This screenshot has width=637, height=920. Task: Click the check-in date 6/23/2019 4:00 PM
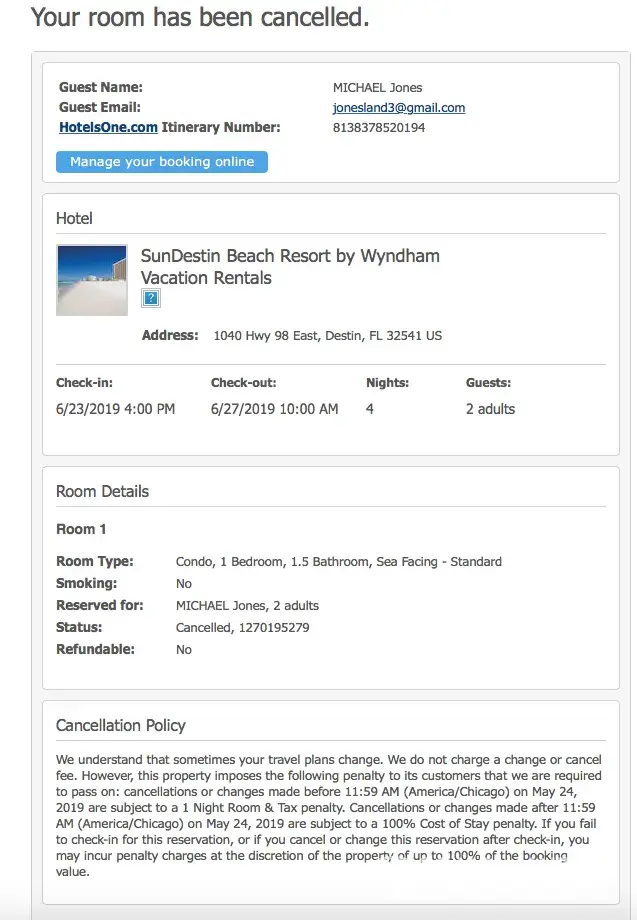(115, 409)
